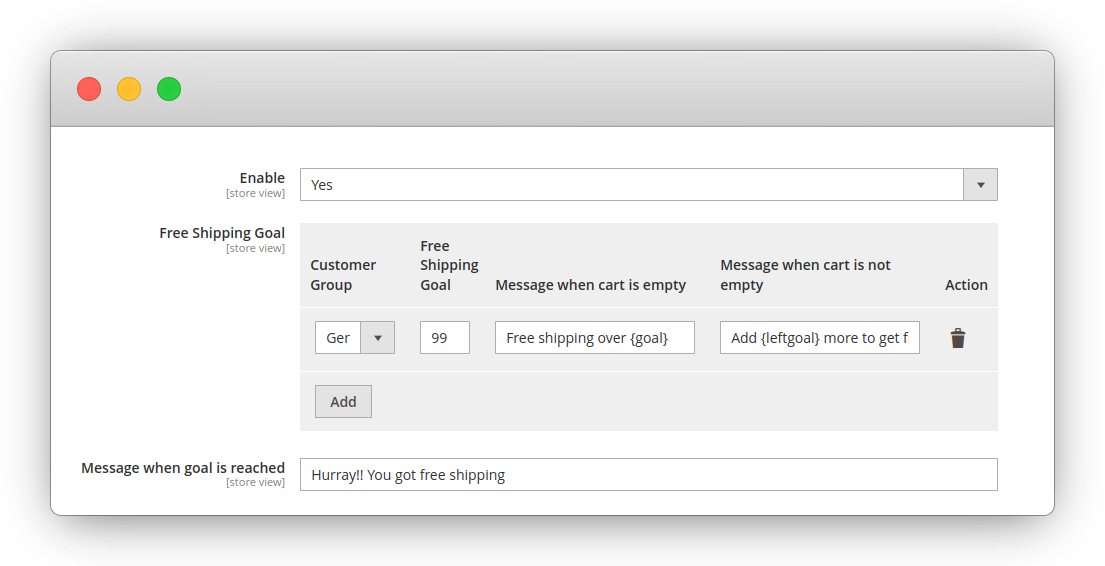Delete the Free Shipping Goal row with trash icon
Screen dimensions: 1105x566
pyautogui.click(x=958, y=338)
